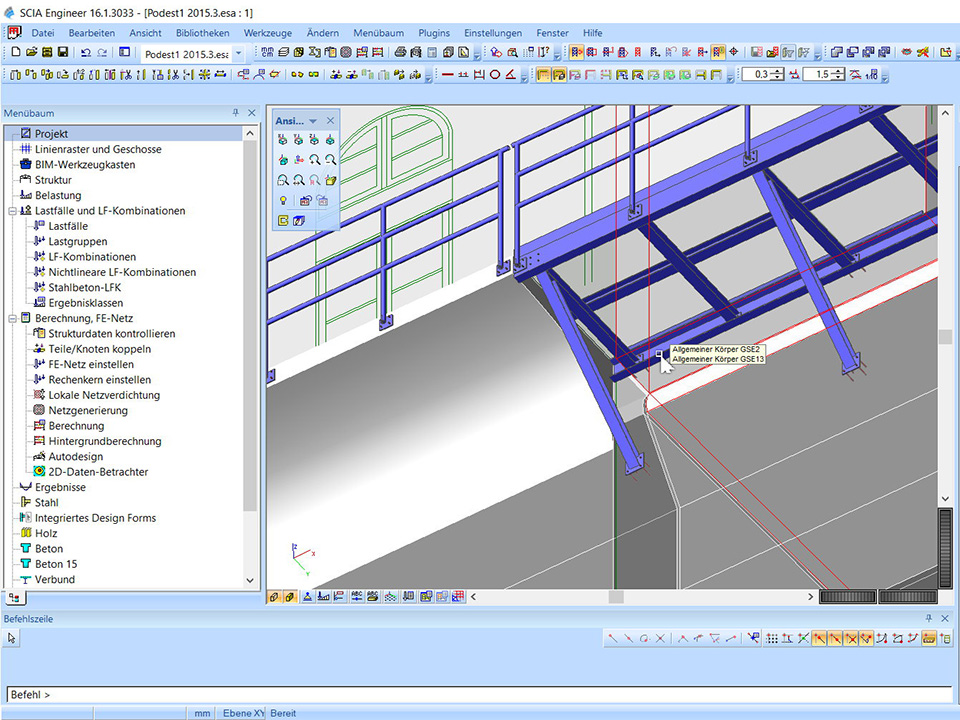This screenshot has width=960, height=720.
Task: Click the Undo arrow icon
Action: (86, 52)
